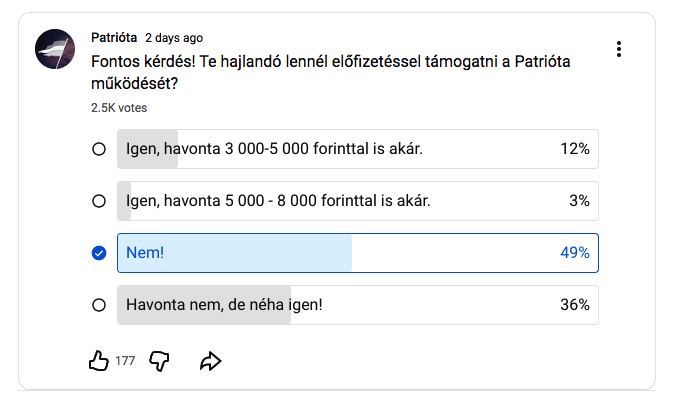Open the three-dot more options menu

pyautogui.click(x=620, y=49)
